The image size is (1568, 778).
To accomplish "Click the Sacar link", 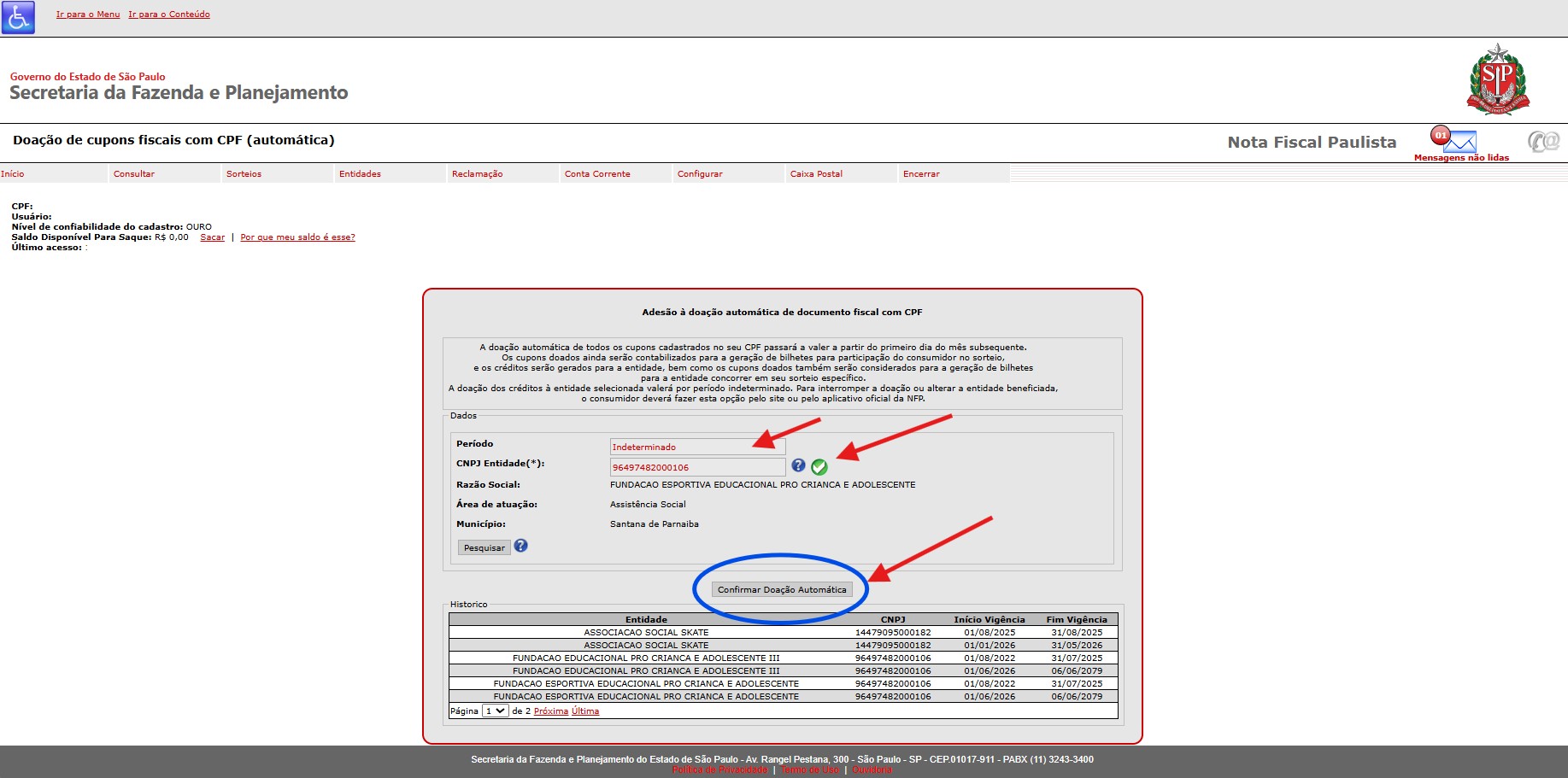I will coord(213,237).
